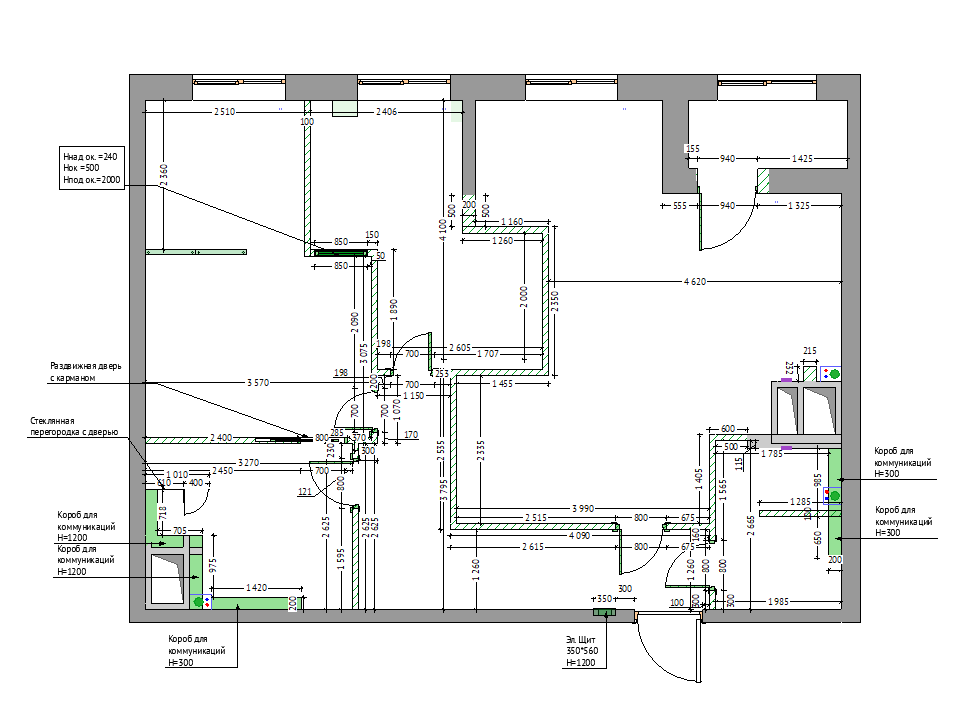This screenshot has width=979, height=713.
Task: Click the 1 420 green communications box along bottom wall
Action: pos(257,603)
